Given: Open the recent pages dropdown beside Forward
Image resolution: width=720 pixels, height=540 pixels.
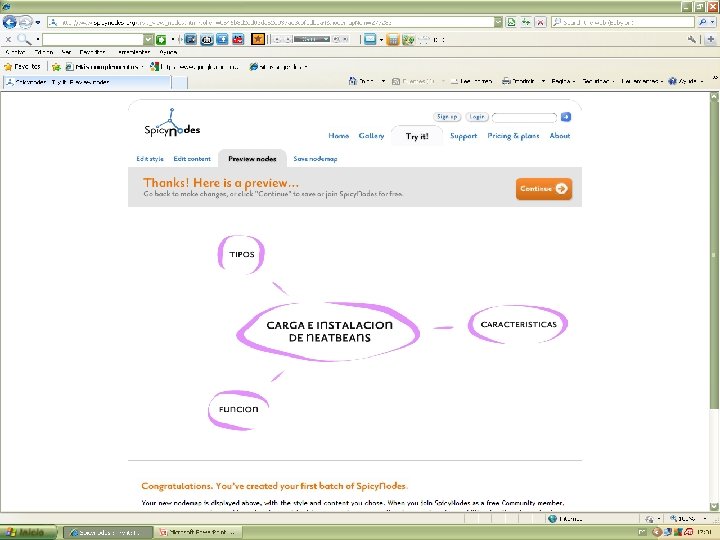Looking at the screenshot, I should point(38,22).
